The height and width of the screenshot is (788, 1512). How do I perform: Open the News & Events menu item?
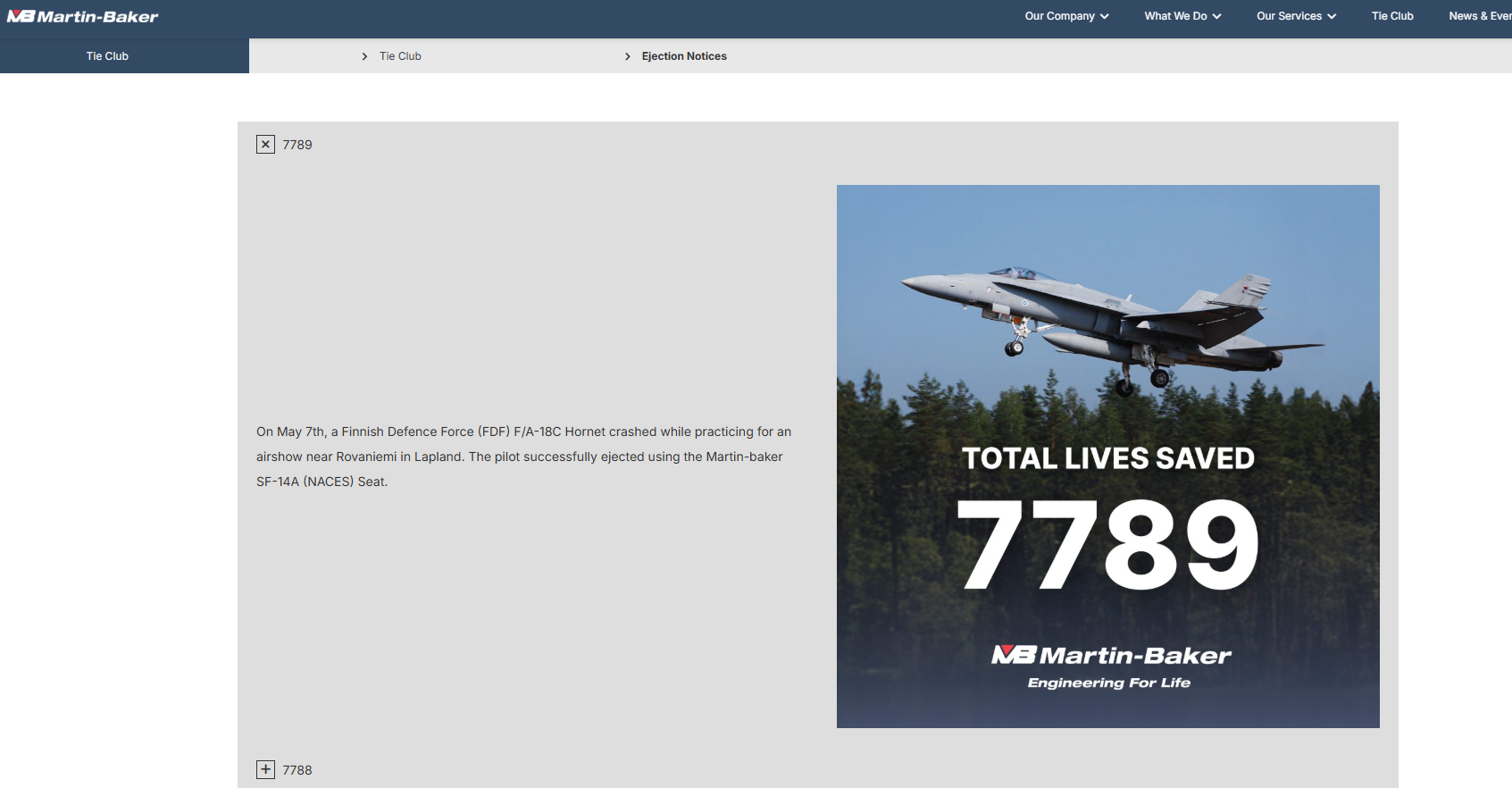coord(1480,16)
